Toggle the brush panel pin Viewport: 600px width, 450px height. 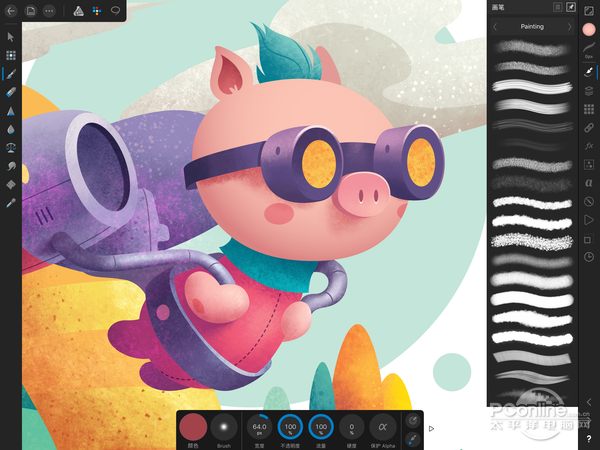click(571, 7)
